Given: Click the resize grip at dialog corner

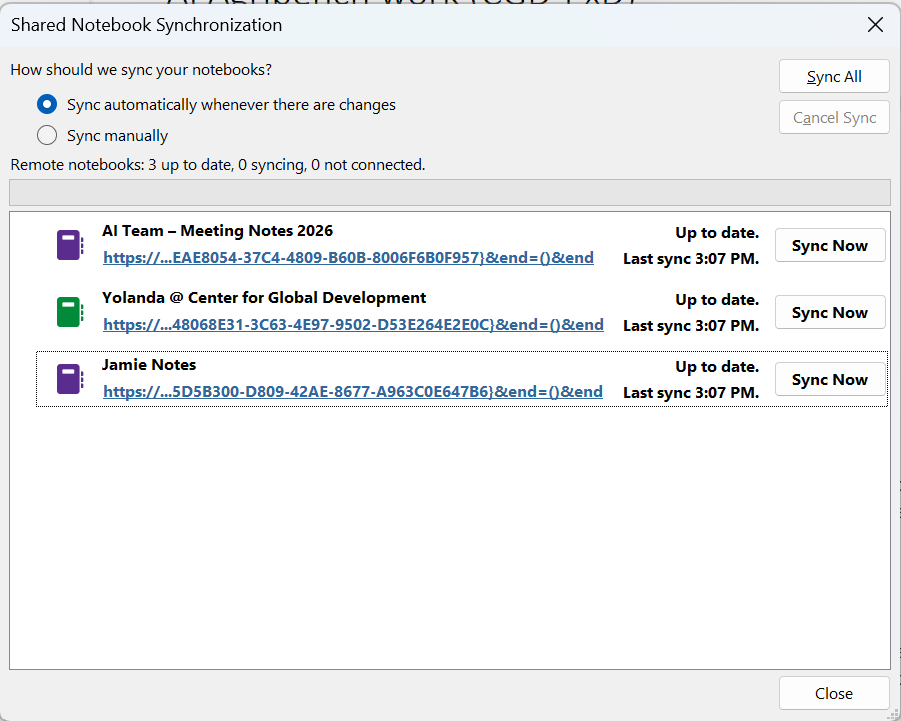Looking at the screenshot, I should (x=894, y=715).
